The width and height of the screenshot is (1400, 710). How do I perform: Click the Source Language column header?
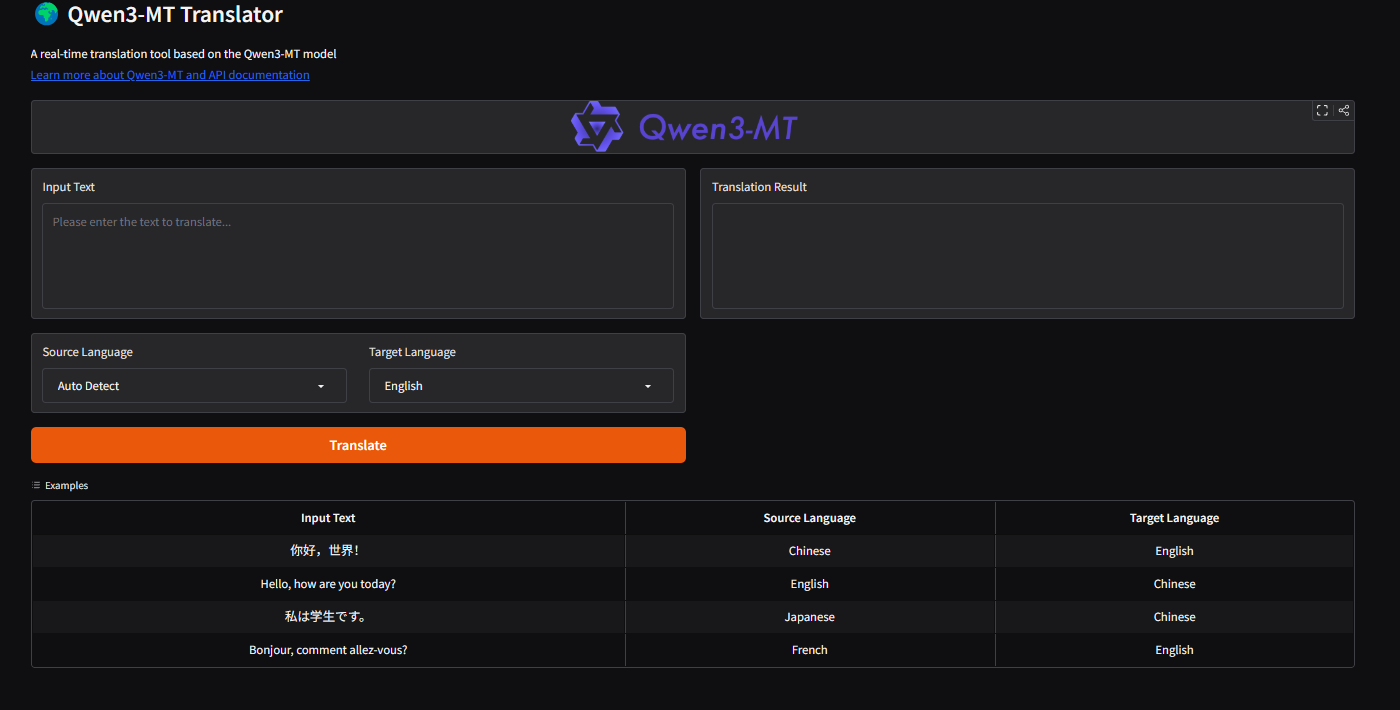810,518
